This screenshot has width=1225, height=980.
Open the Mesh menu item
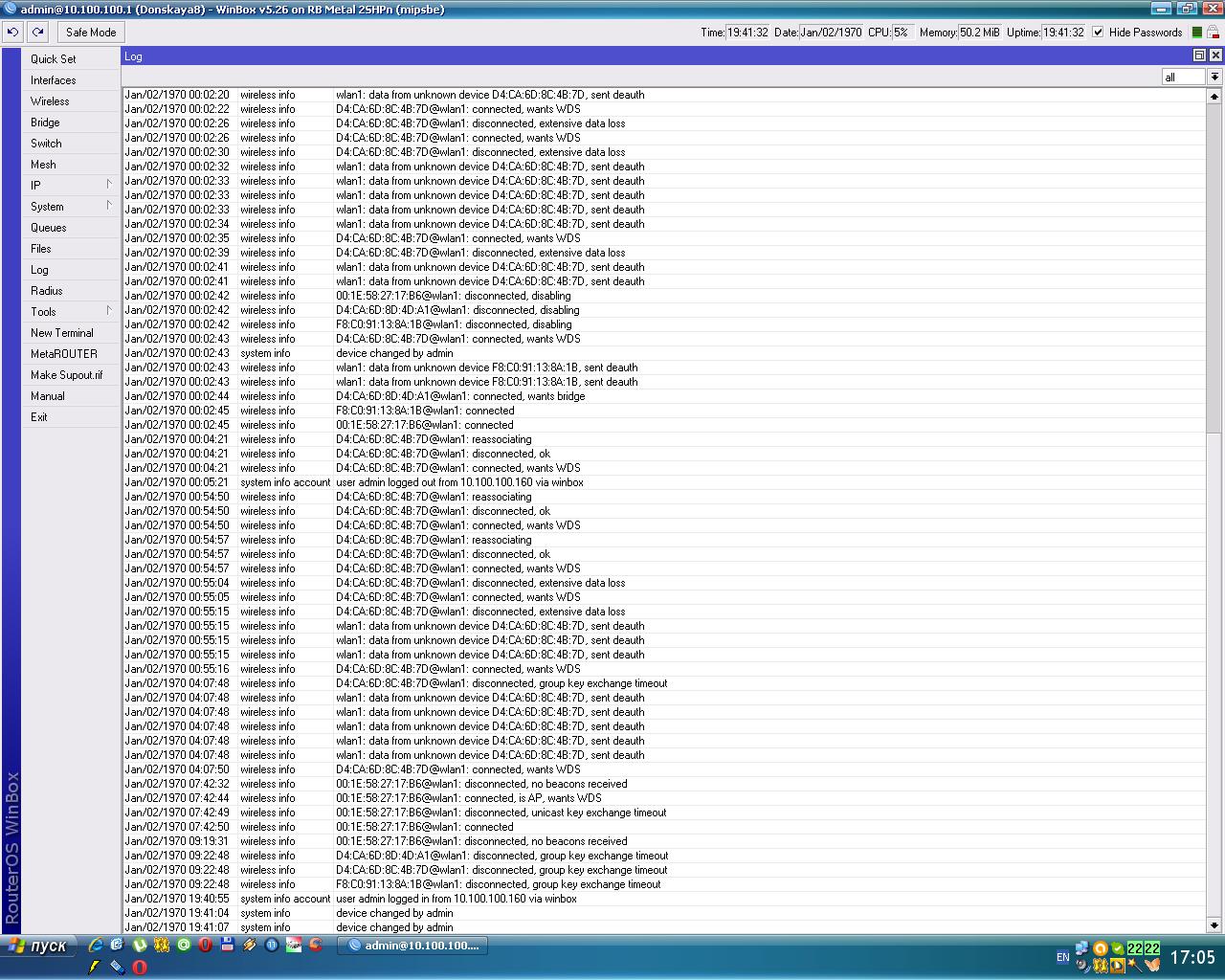(71, 165)
